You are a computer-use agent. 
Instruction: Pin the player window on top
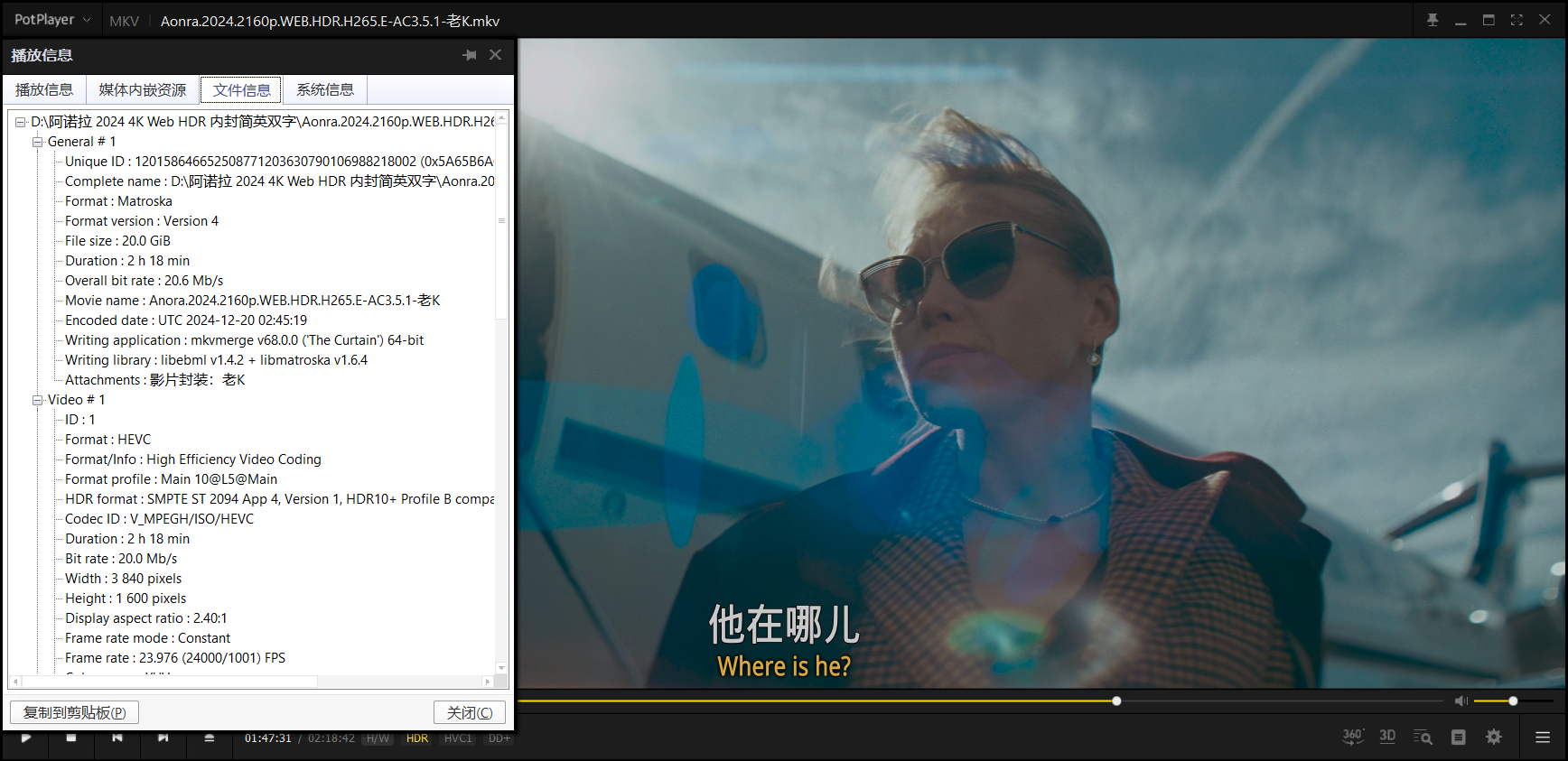(1433, 20)
